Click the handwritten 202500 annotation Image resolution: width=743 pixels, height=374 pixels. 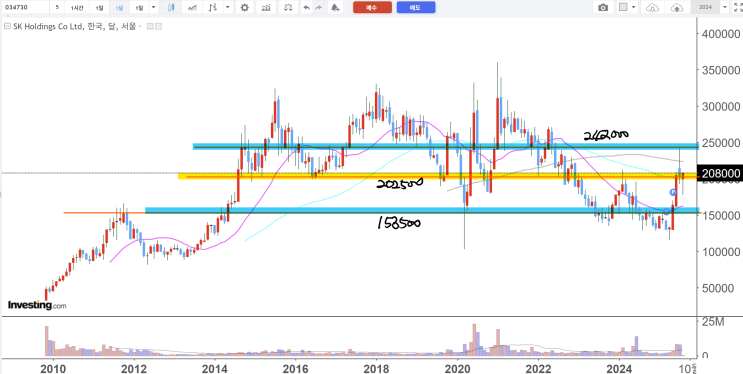[x=399, y=184]
